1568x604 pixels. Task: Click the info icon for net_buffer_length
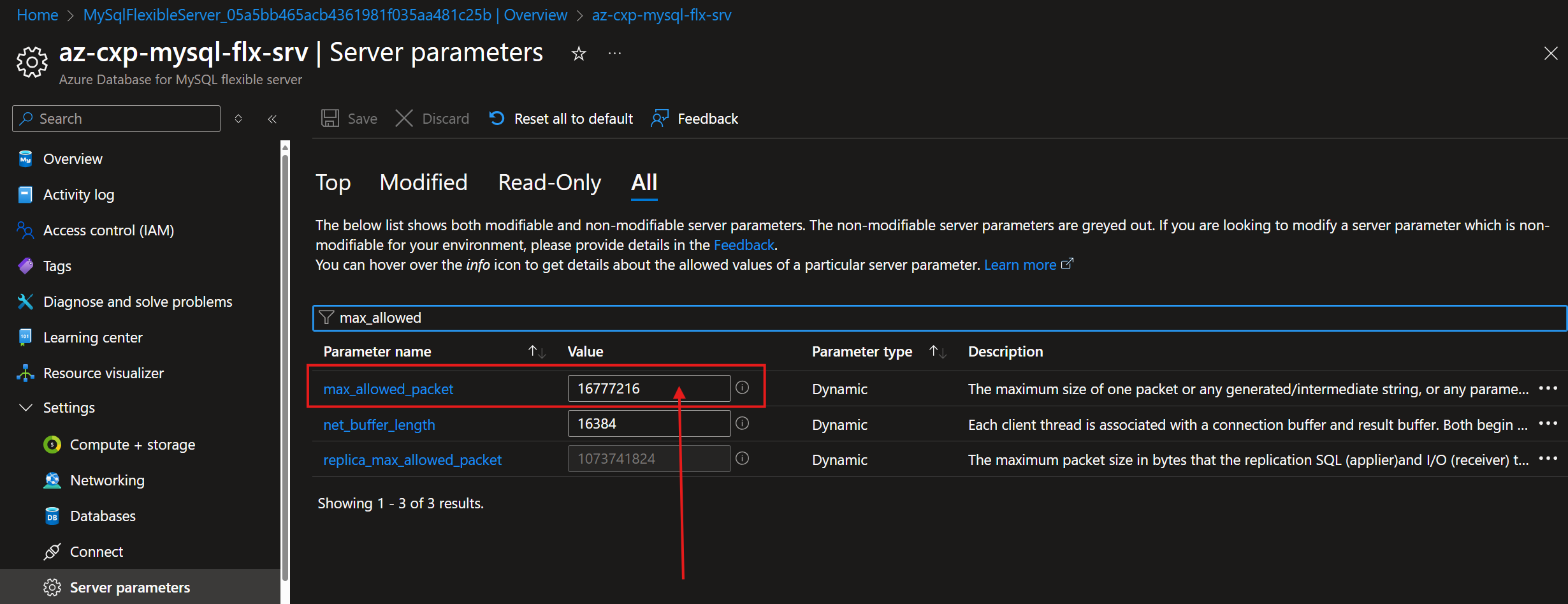point(743,424)
